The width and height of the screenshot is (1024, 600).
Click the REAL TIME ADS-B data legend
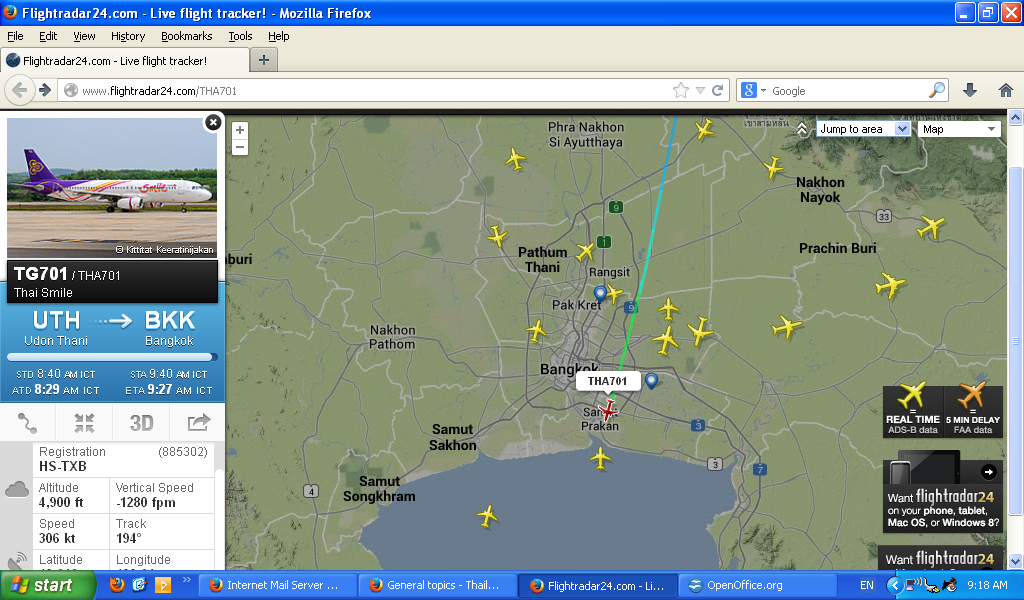[x=912, y=410]
